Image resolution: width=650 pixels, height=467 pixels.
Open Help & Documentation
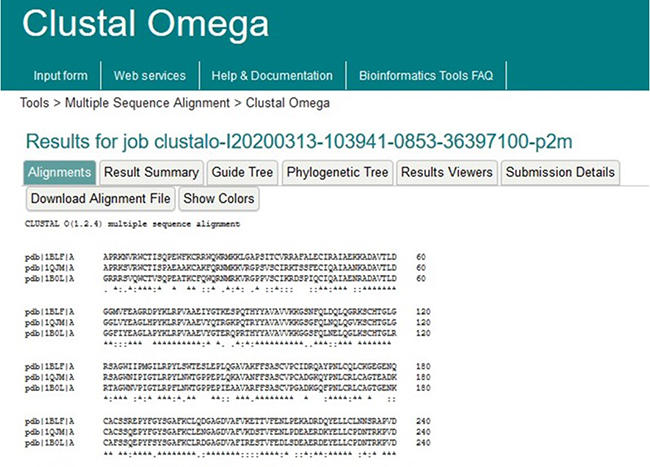[272, 75]
